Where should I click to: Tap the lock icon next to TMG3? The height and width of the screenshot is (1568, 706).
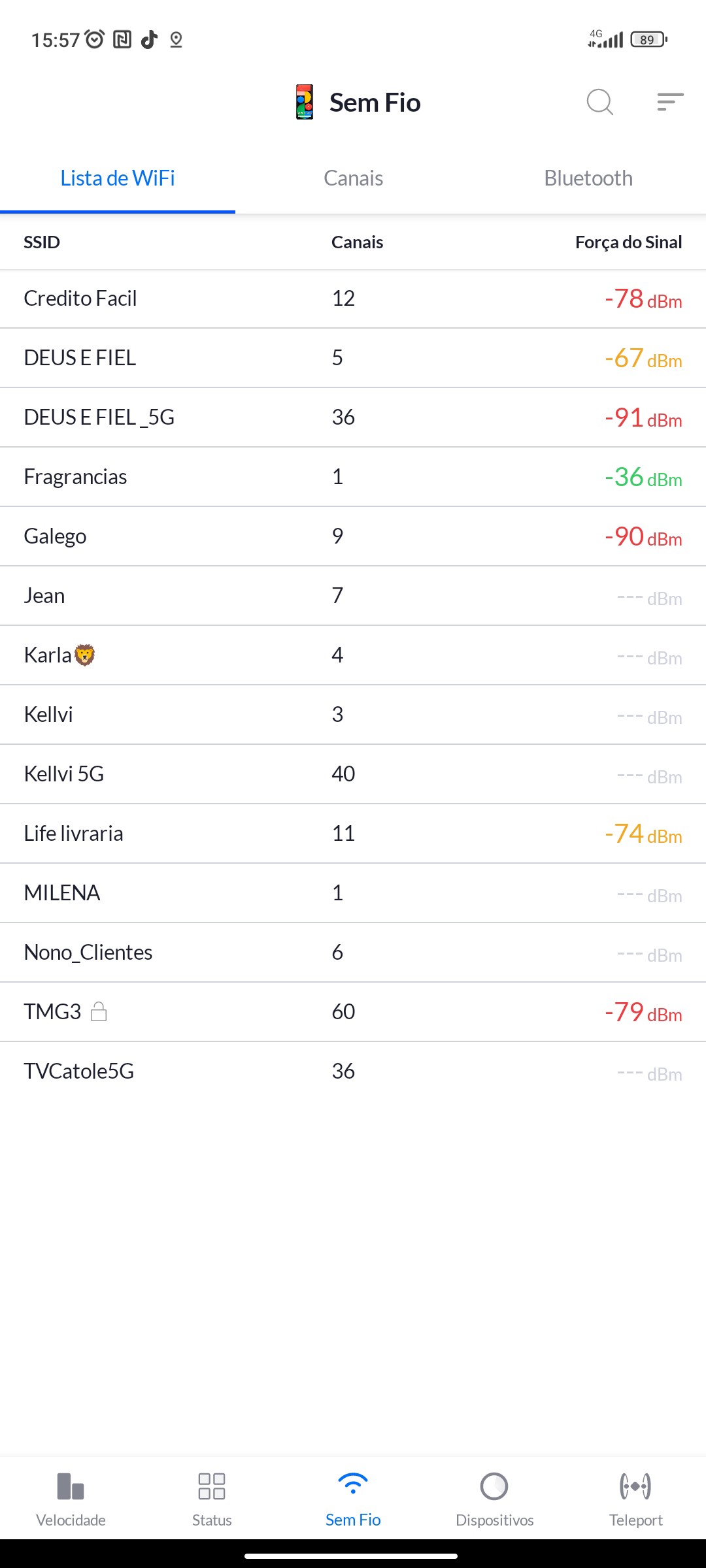99,1012
